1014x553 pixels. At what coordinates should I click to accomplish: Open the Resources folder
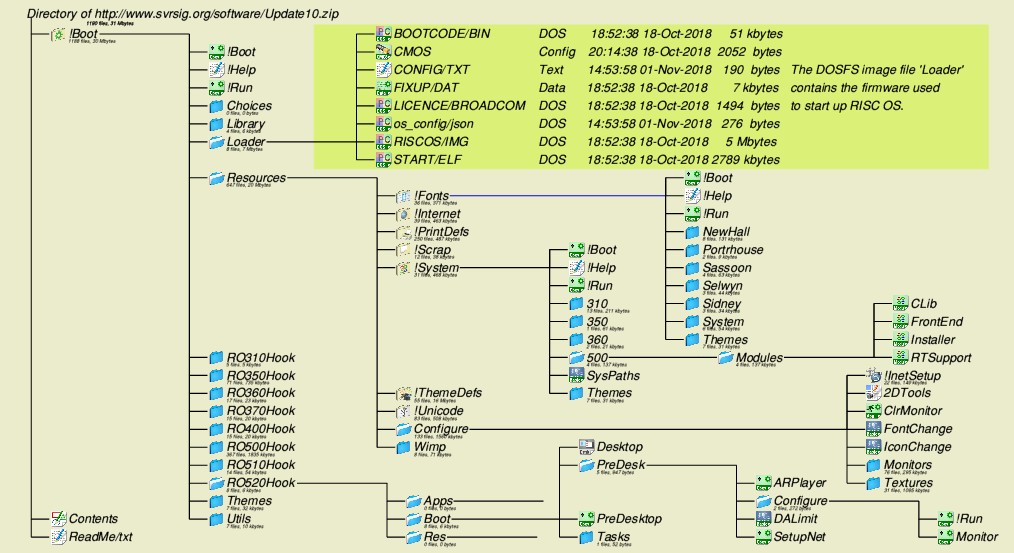(x=217, y=178)
